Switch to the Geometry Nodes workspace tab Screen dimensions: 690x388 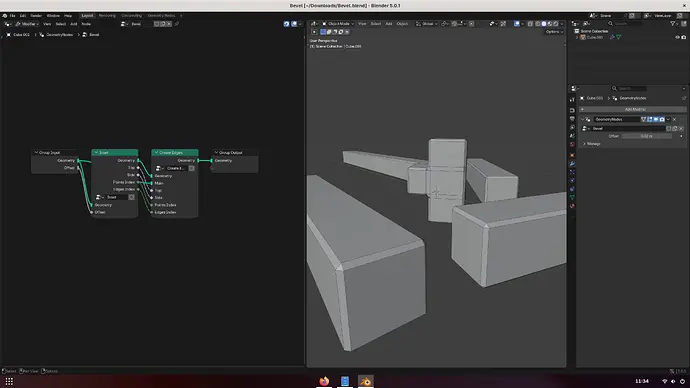tap(161, 15)
